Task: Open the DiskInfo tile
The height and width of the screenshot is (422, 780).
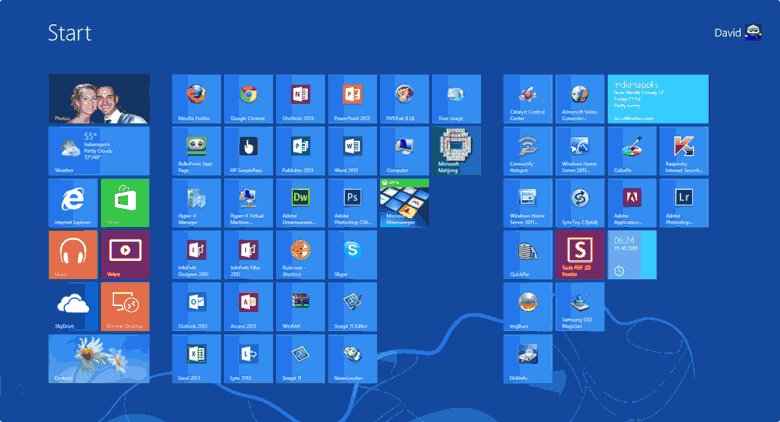Action: point(527,359)
